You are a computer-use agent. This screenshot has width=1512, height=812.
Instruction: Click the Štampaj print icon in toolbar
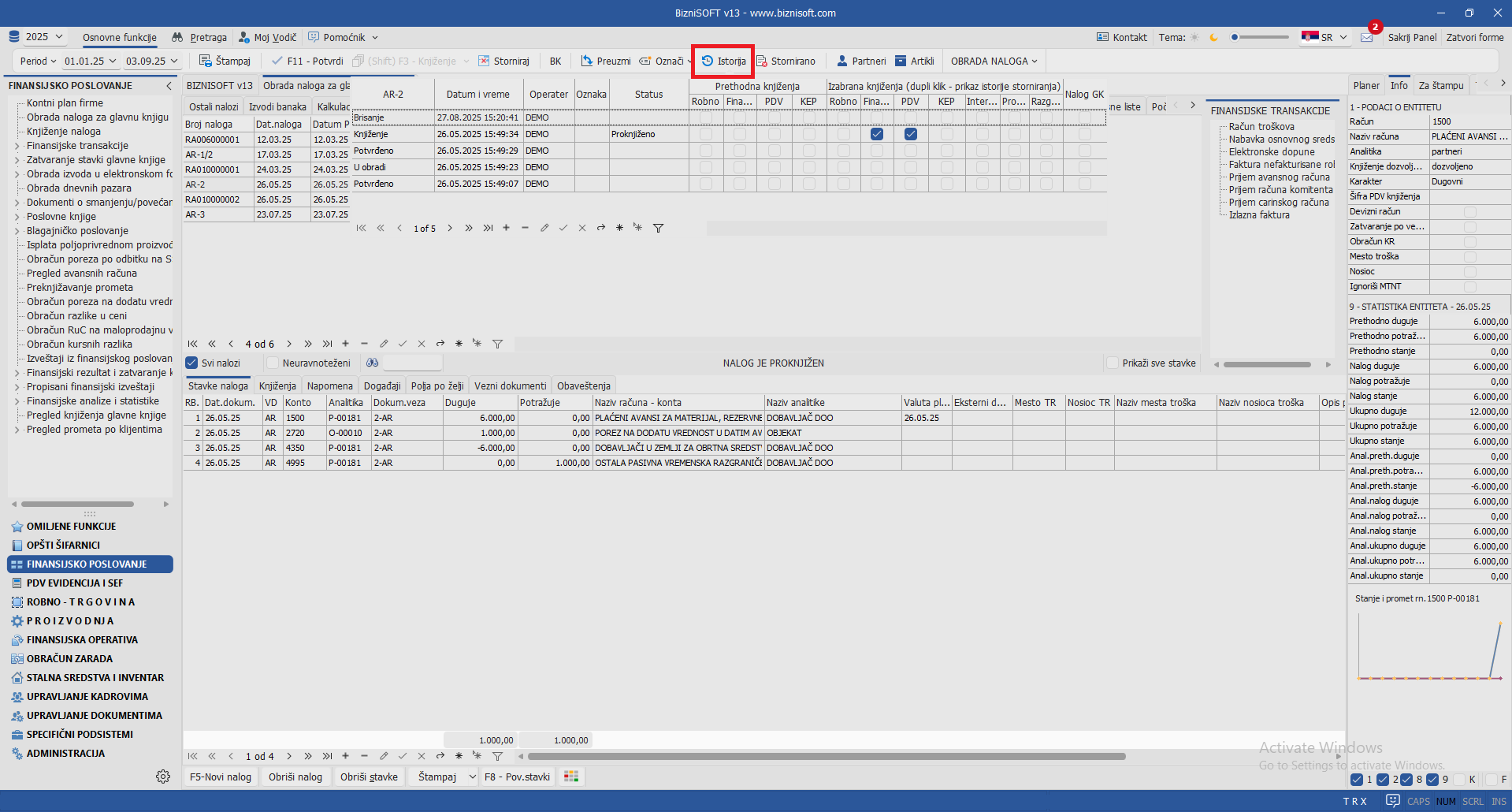pos(206,61)
